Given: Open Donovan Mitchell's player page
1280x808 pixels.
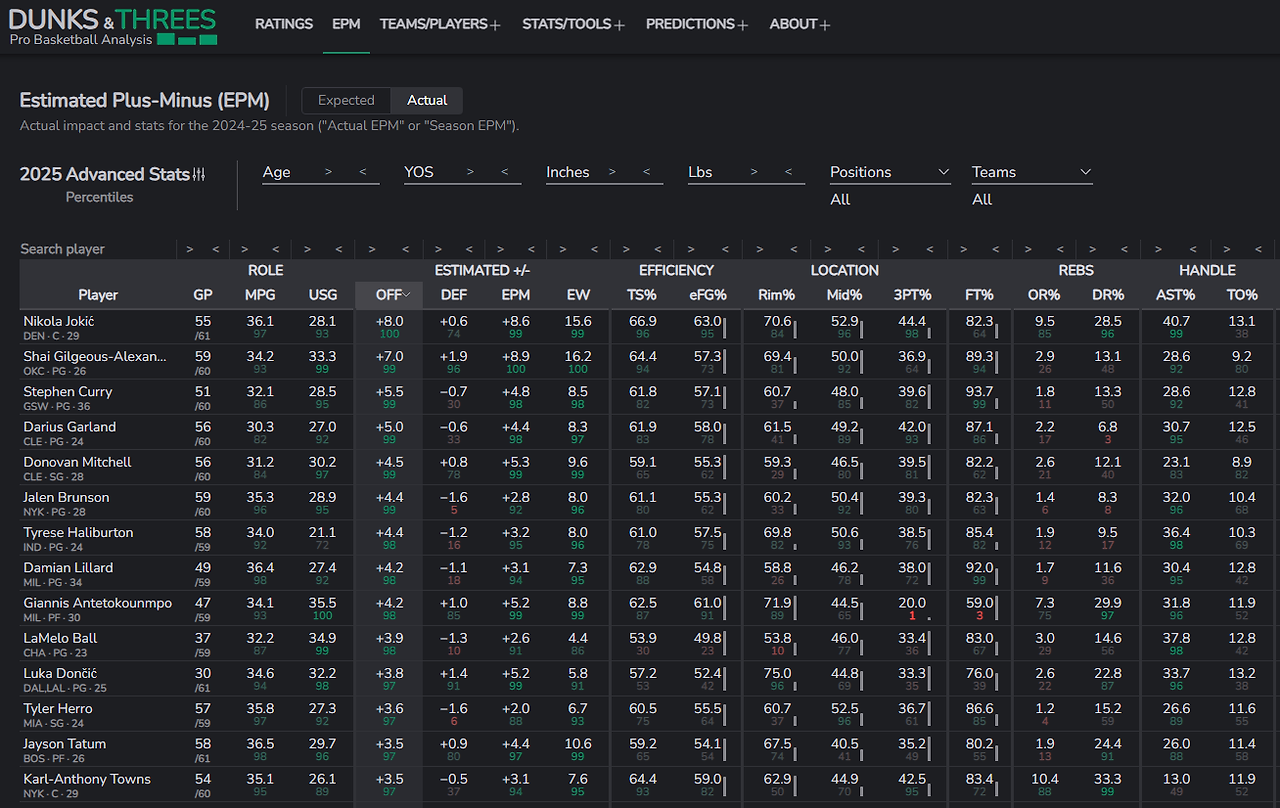Looking at the screenshot, I should point(77,462).
